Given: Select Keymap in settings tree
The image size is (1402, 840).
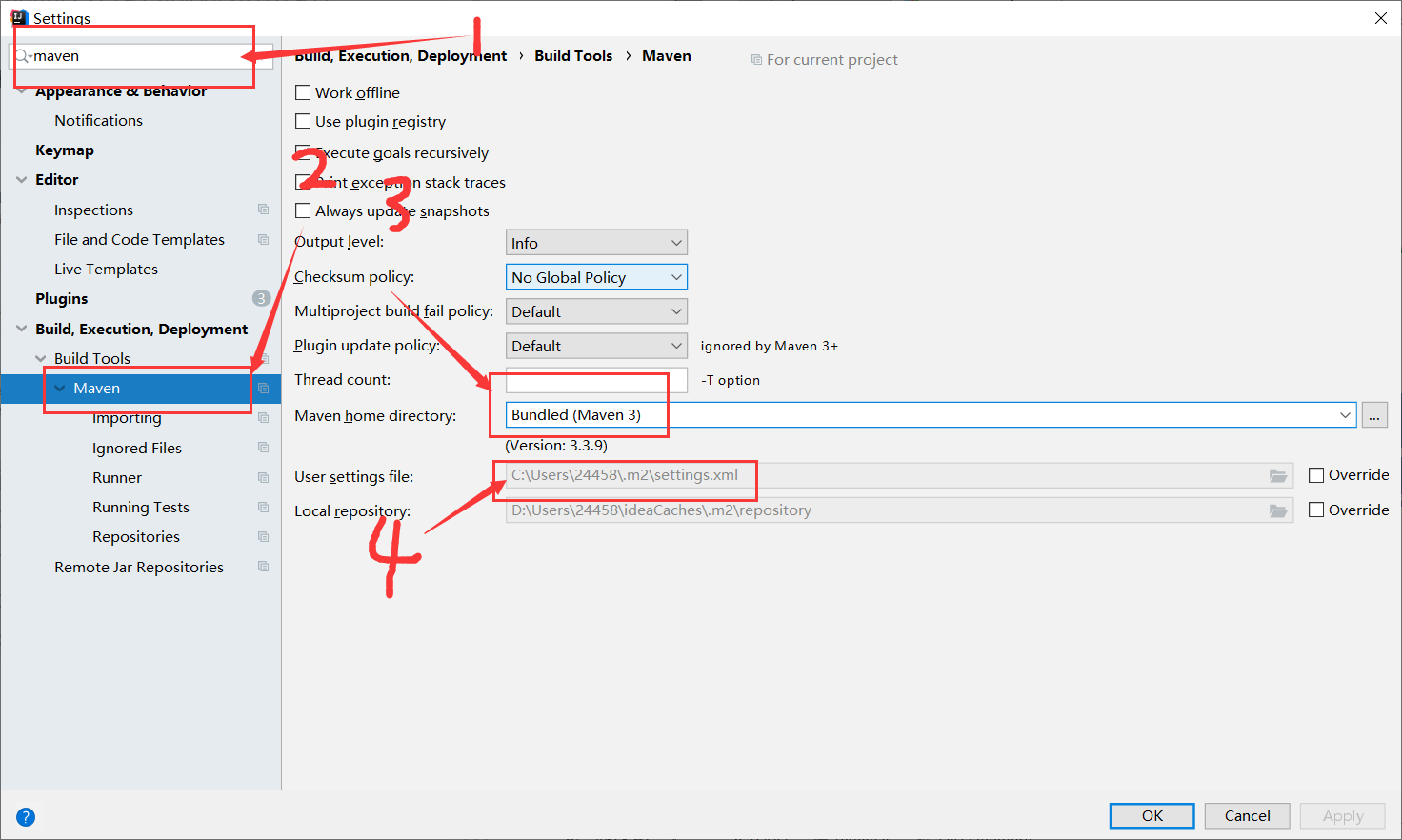Looking at the screenshot, I should 65,150.
